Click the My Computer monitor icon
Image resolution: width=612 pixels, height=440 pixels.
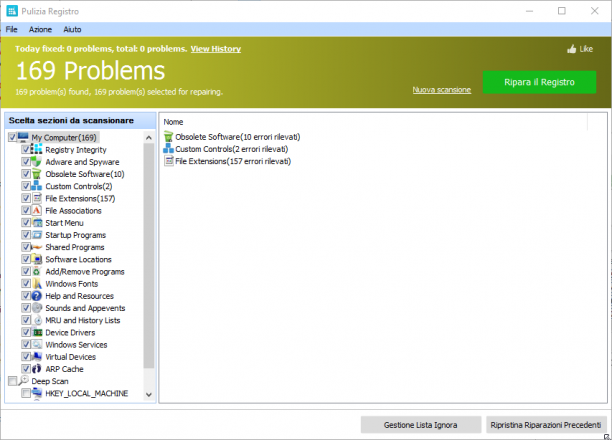tap(23, 137)
